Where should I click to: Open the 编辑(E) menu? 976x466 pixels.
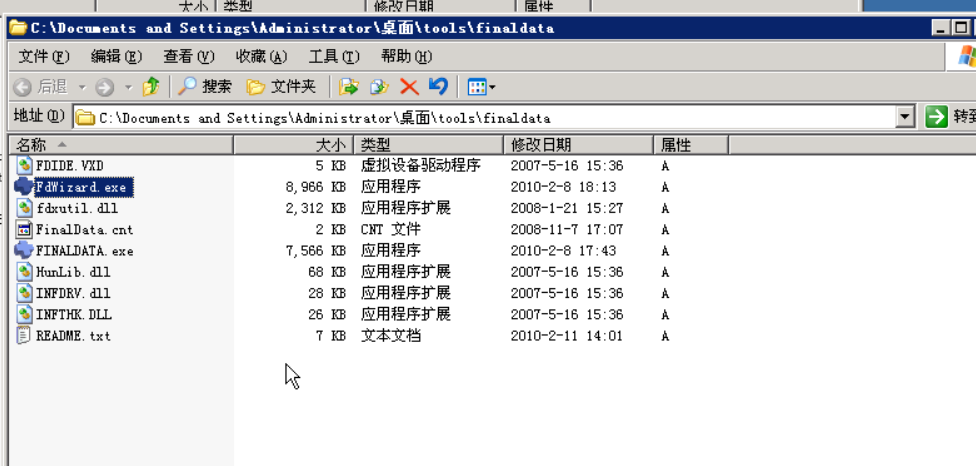coord(116,57)
